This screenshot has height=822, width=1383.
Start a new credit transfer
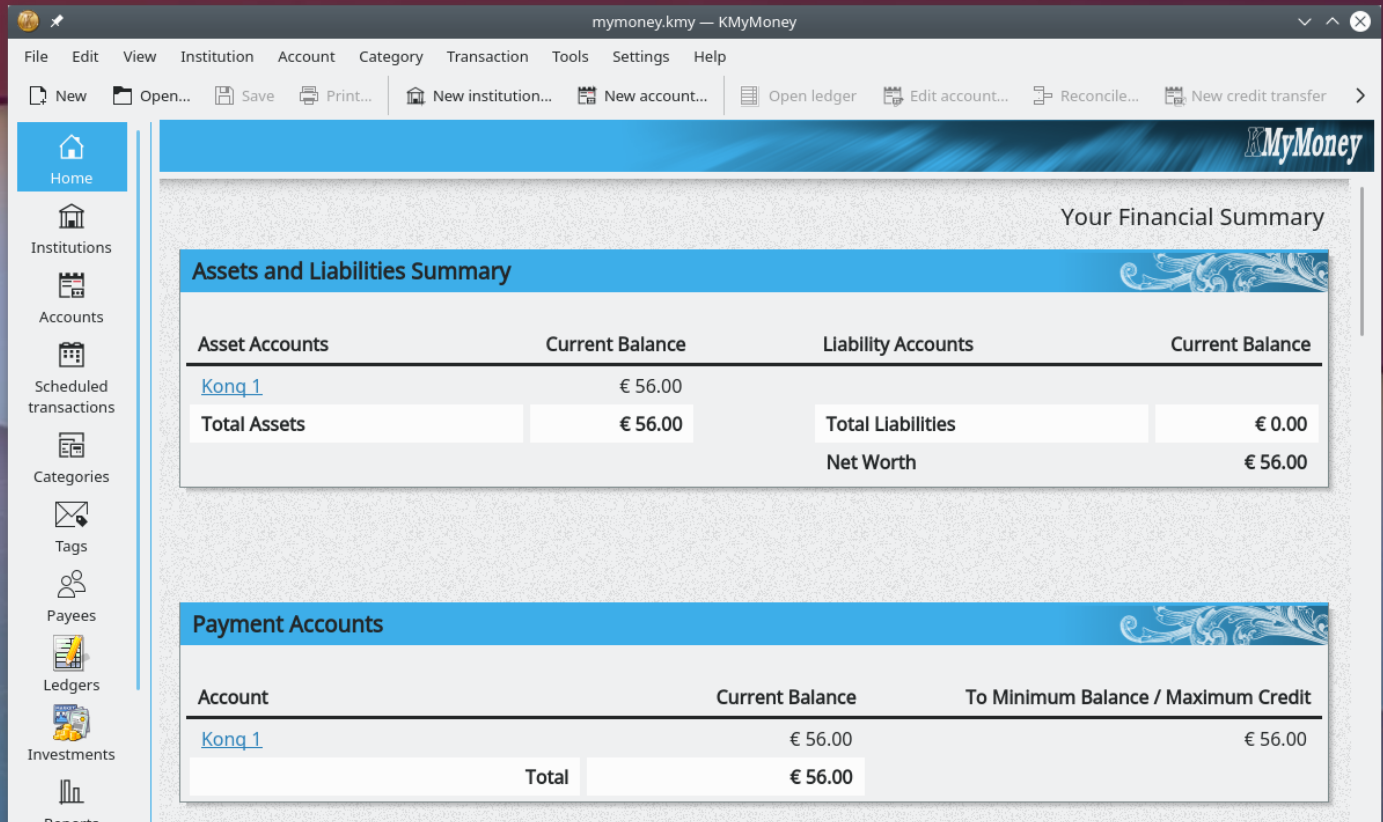tap(1245, 95)
